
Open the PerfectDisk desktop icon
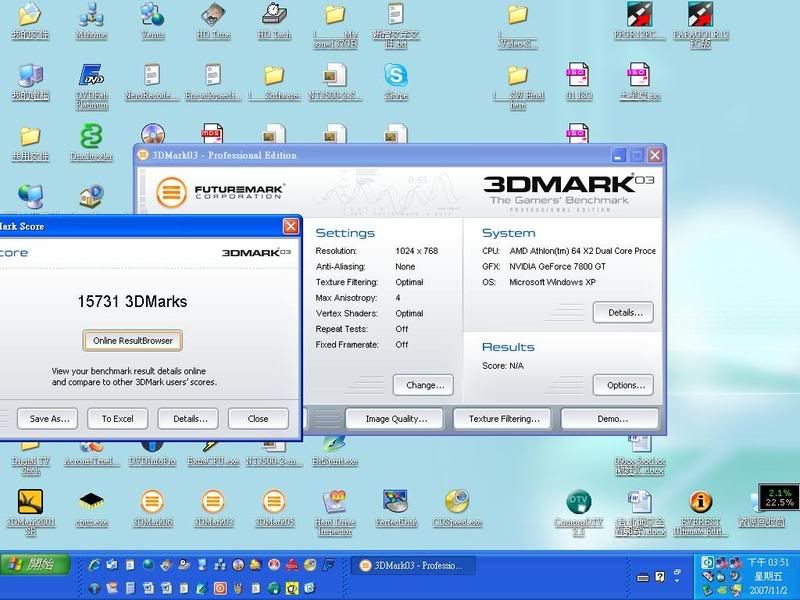tap(396, 509)
